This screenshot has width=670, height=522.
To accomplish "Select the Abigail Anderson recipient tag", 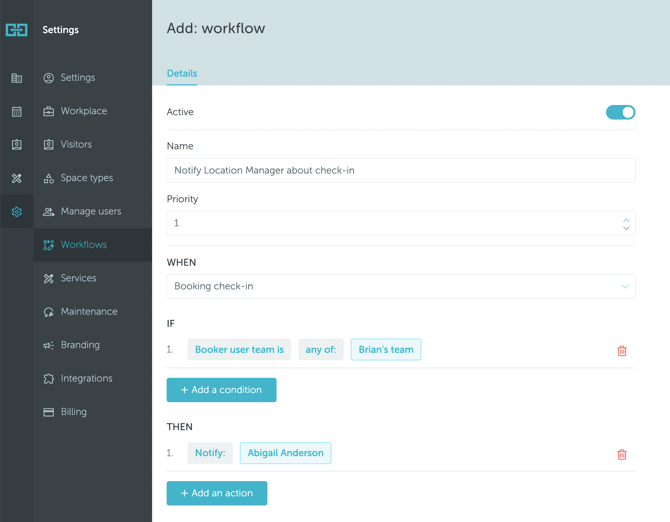I will (x=285, y=453).
